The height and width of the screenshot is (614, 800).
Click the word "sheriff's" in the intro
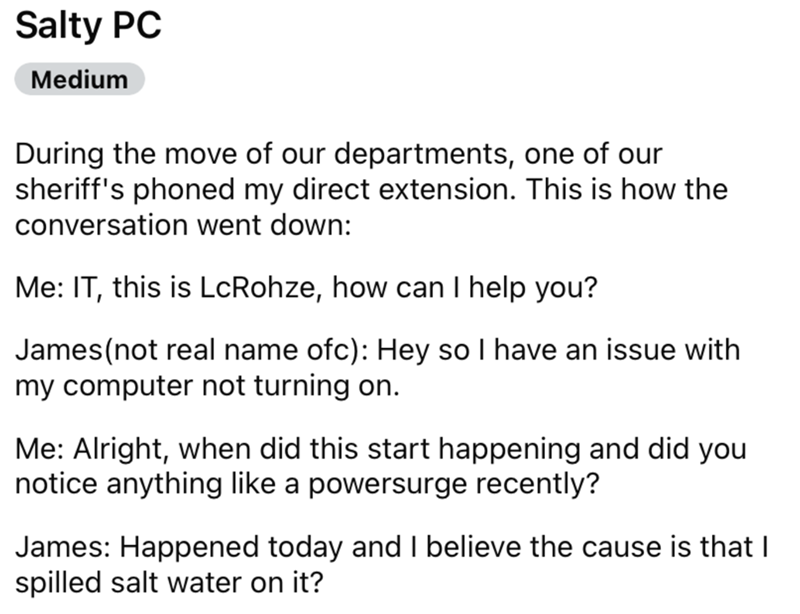pos(70,189)
